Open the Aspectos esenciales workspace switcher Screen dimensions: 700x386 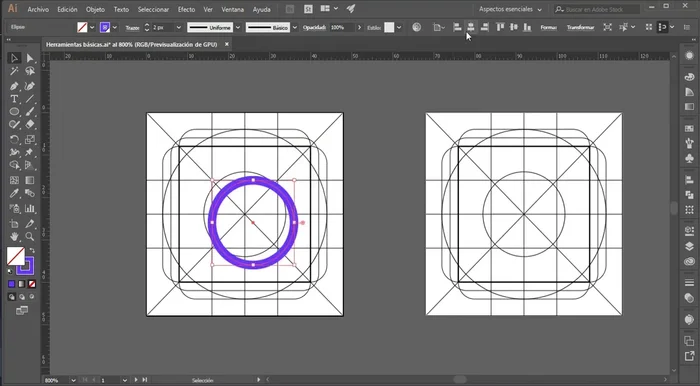pyautogui.click(x=510, y=9)
